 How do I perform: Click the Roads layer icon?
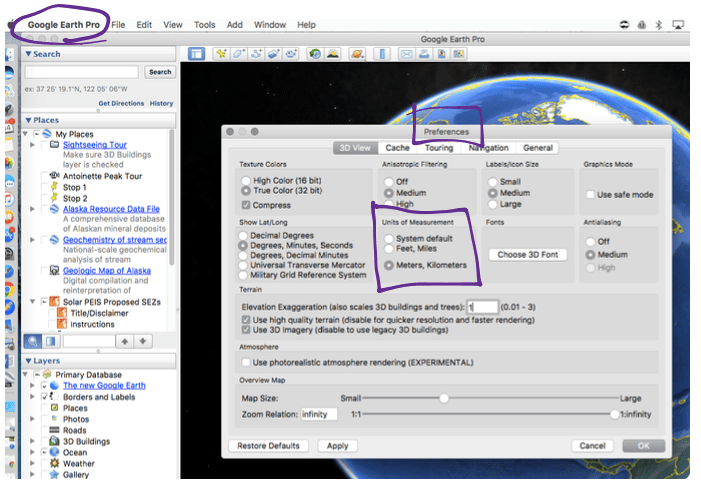pyautogui.click(x=55, y=430)
